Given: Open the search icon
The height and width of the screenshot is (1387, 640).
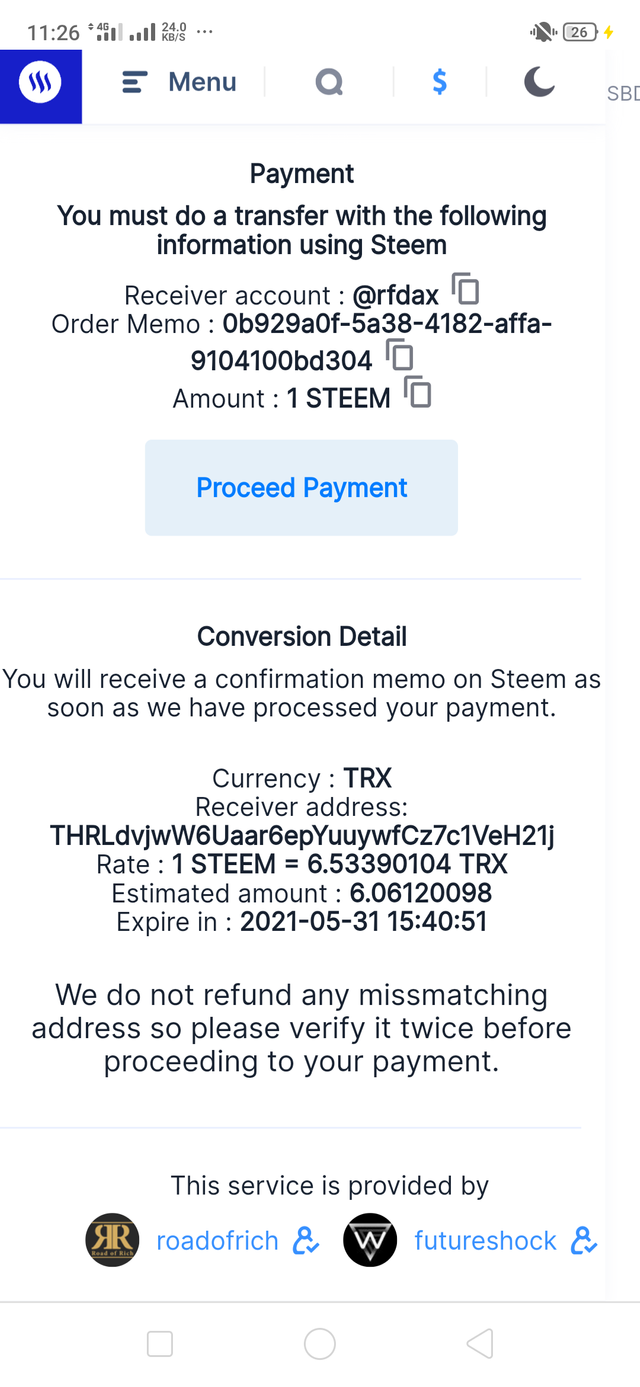Looking at the screenshot, I should click(x=329, y=82).
